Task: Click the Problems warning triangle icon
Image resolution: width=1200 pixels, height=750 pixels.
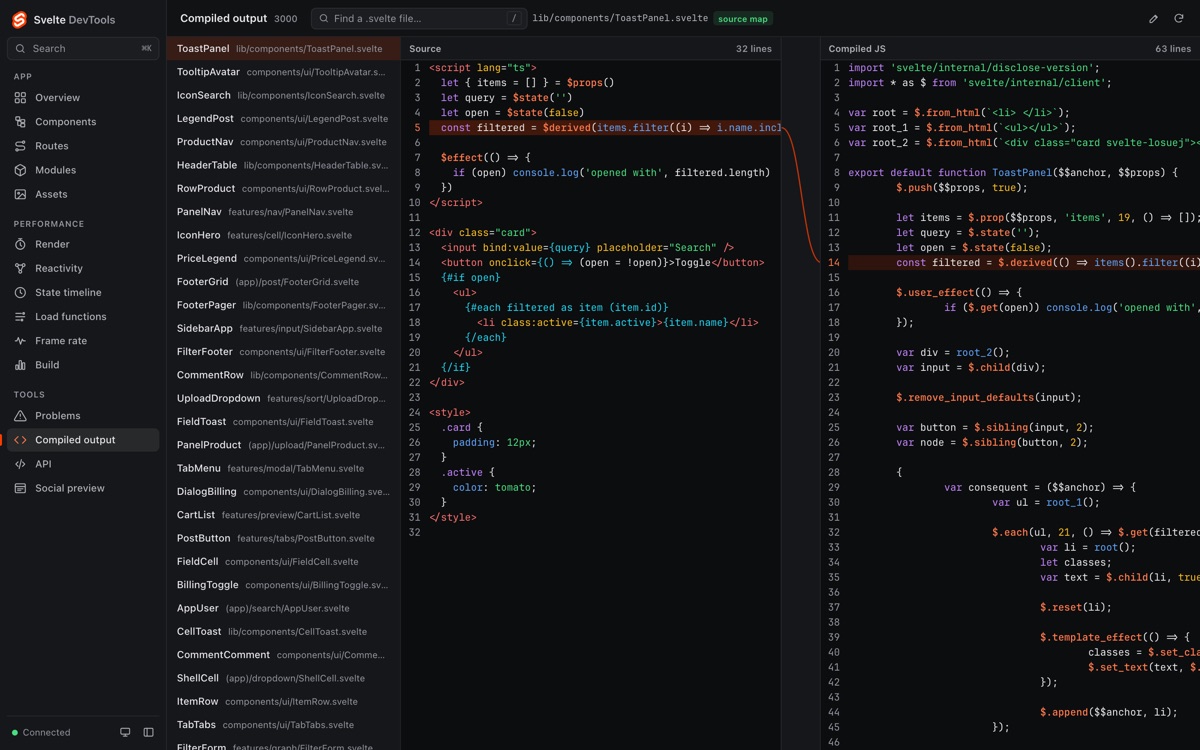Action: tap(20, 416)
